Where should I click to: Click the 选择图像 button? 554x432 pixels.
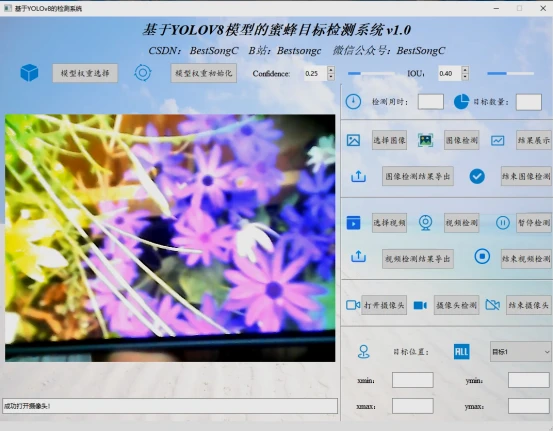pyautogui.click(x=389, y=141)
